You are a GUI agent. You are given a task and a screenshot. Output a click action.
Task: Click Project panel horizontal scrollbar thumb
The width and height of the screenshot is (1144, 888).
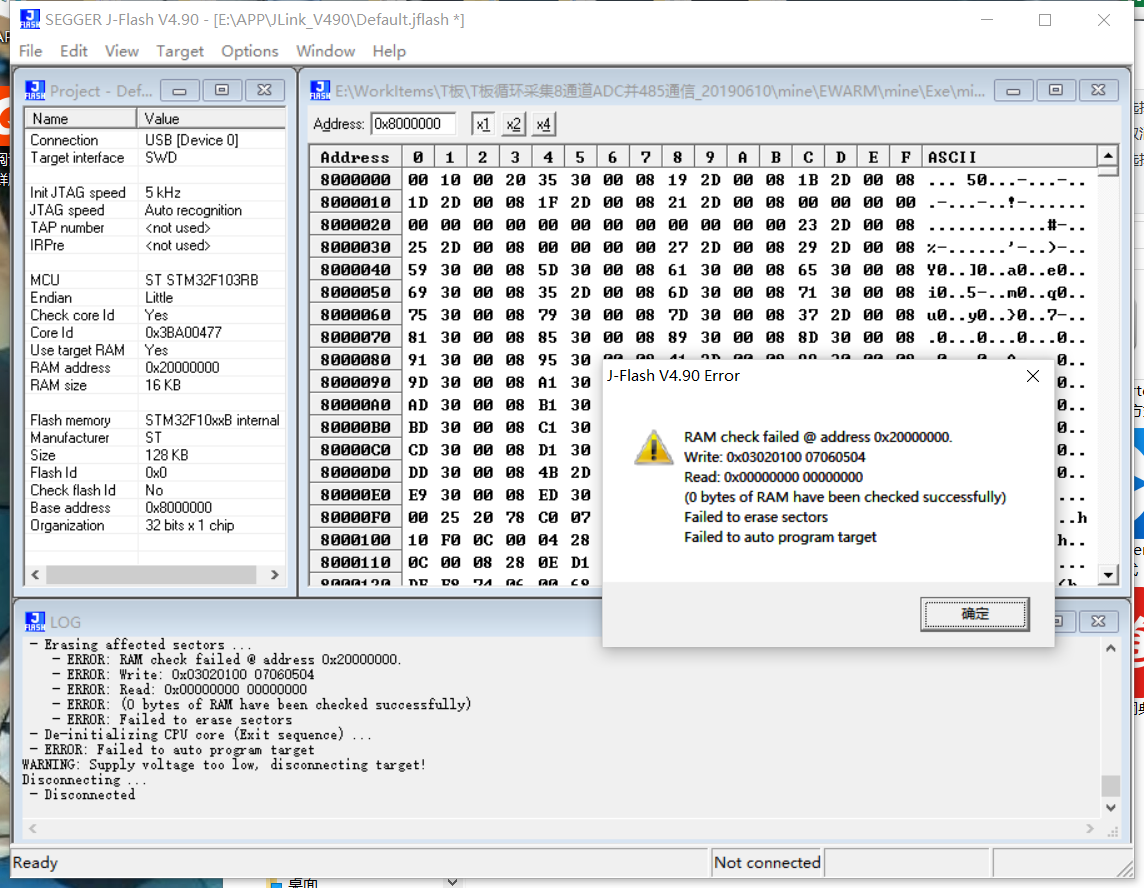151,575
